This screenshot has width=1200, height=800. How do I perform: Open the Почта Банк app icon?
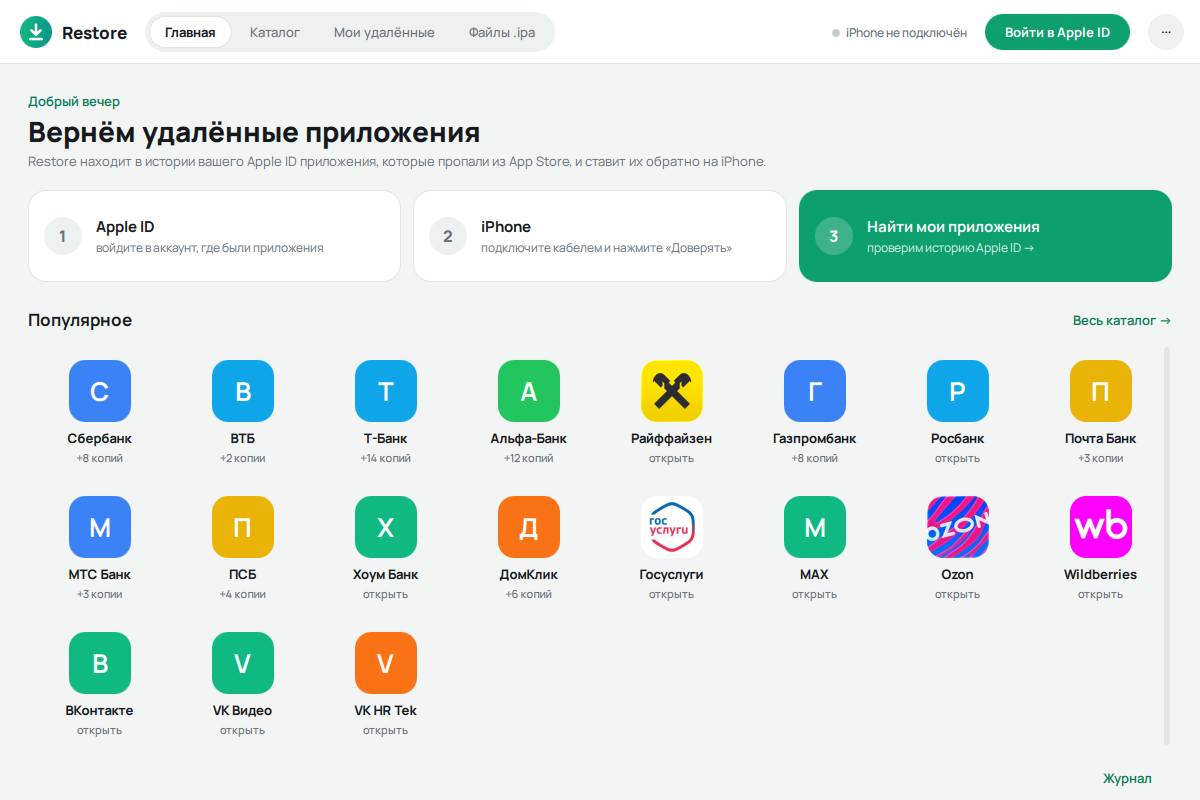(x=1101, y=391)
